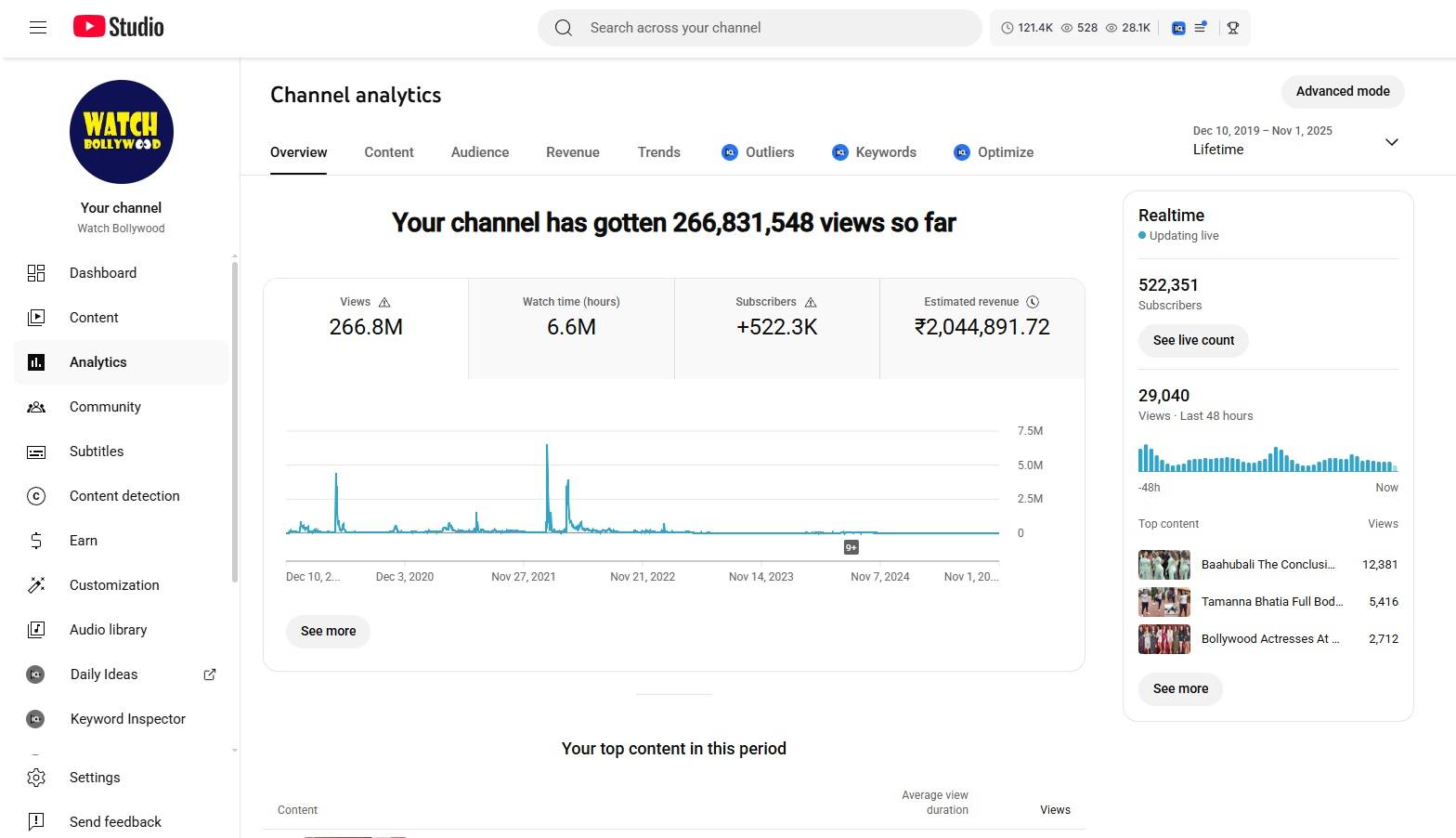Click the 9+ marker on the chart
Screen dimensions: 1456x838
[851, 547]
